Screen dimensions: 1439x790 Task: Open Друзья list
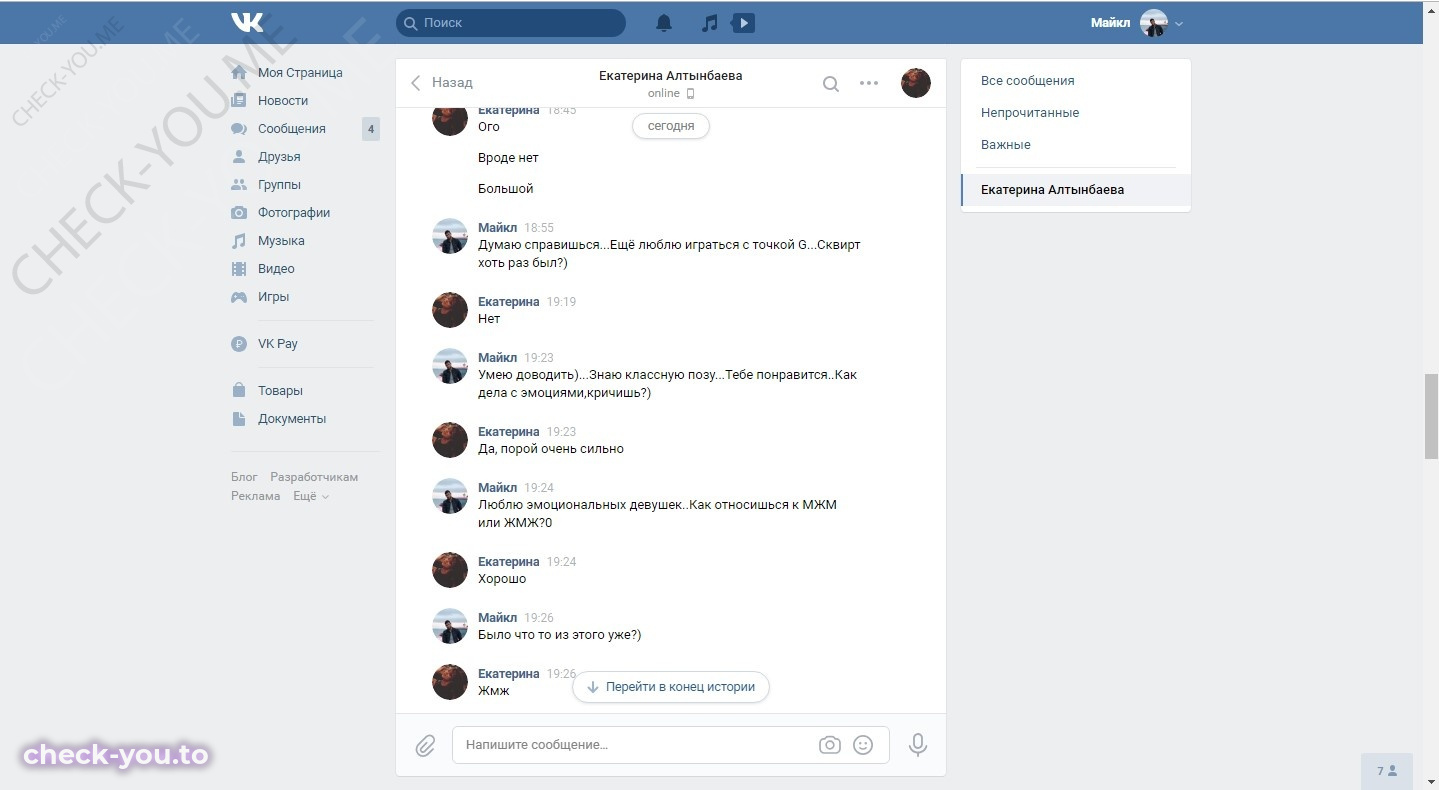point(279,157)
